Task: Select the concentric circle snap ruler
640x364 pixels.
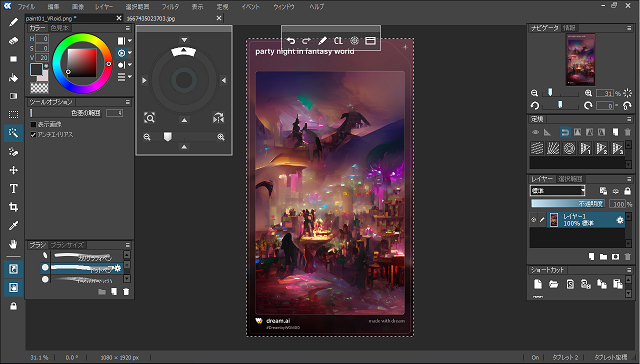Action: pyautogui.click(x=569, y=148)
